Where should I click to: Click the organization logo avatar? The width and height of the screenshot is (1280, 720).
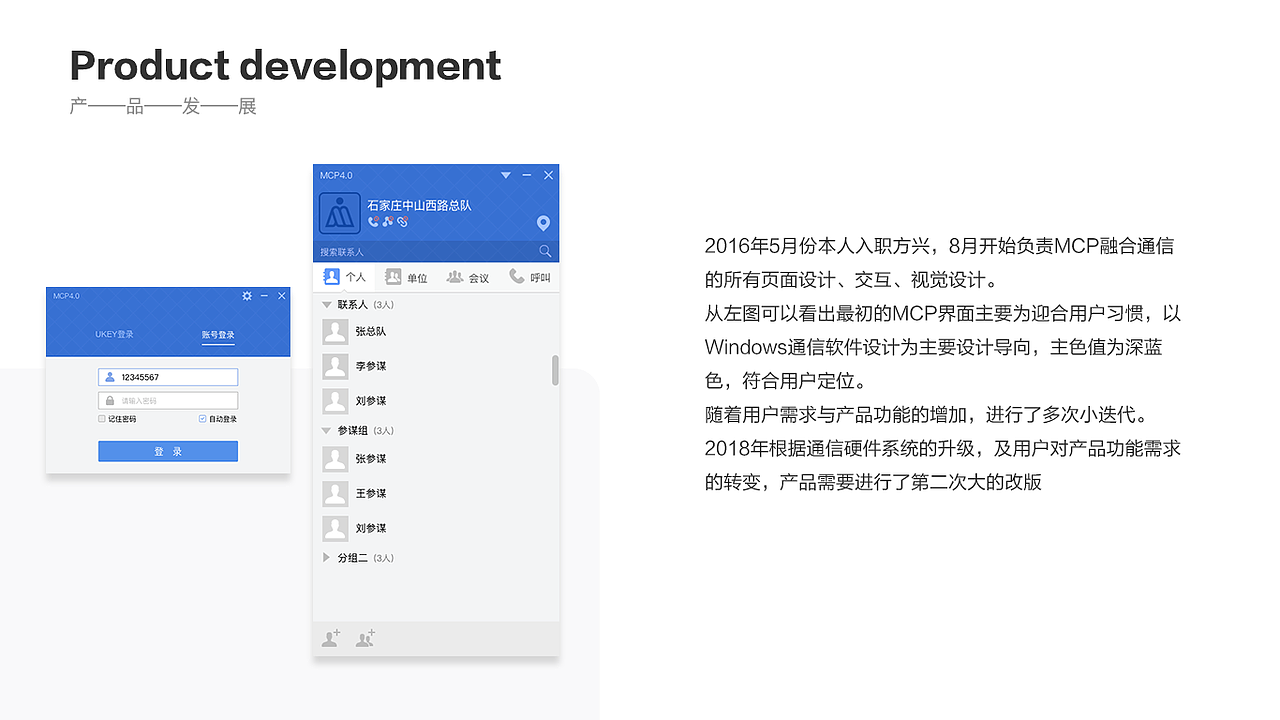point(340,214)
